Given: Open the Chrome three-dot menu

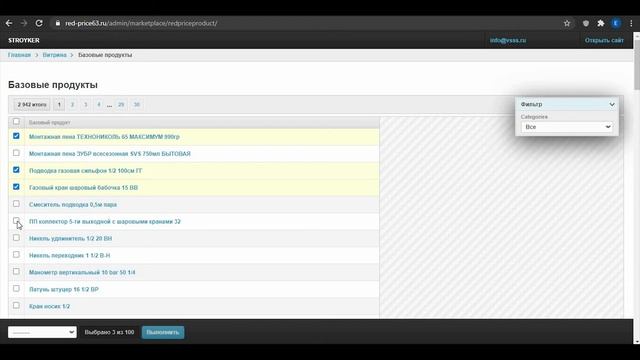Looking at the screenshot, I should pos(631,23).
